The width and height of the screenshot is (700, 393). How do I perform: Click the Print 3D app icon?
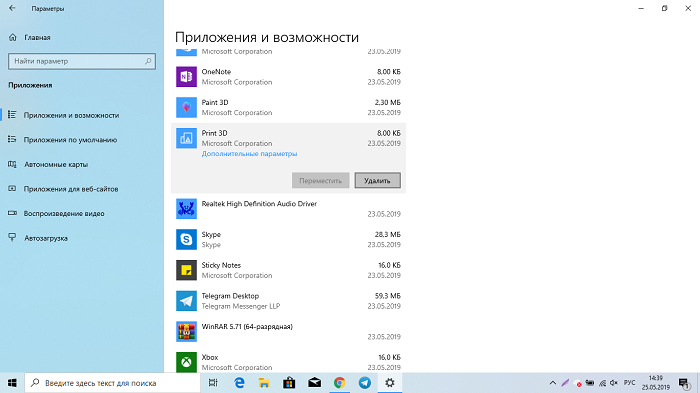186,138
